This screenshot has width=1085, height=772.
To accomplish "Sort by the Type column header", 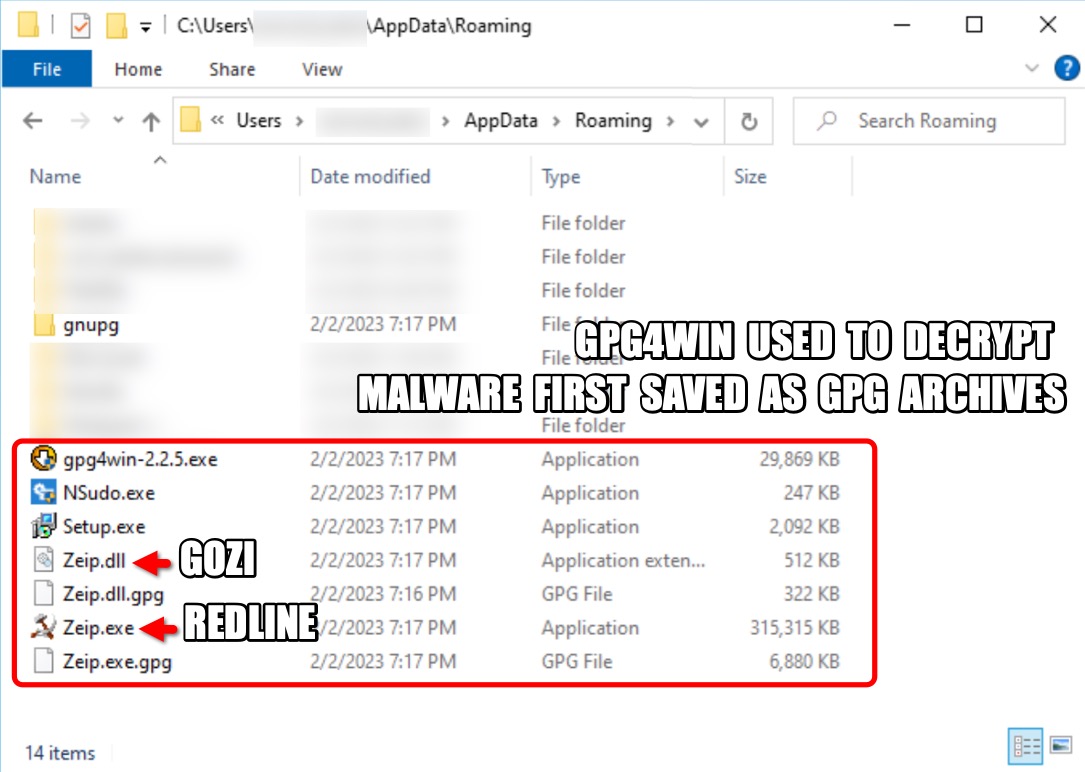I will 560,176.
